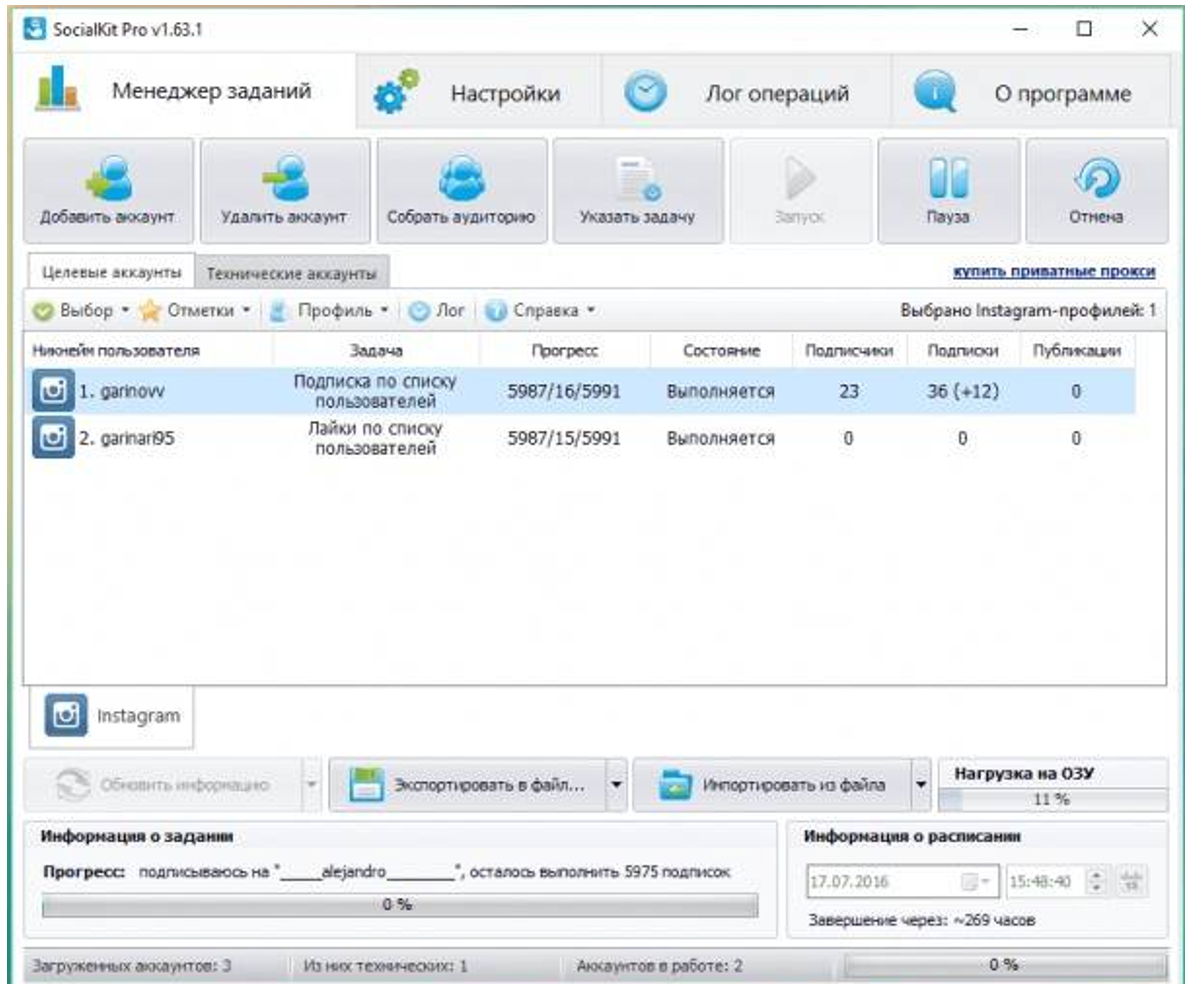Open the Лог toolbar item
This screenshot has height=995, width=1189.
[x=437, y=310]
